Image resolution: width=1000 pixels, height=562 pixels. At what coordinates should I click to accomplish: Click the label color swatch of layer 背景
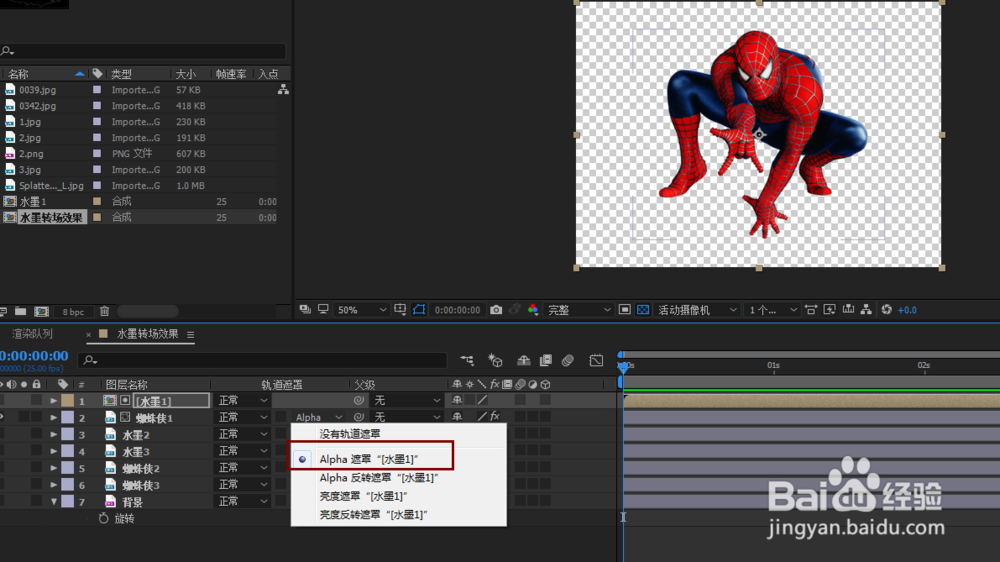68,501
